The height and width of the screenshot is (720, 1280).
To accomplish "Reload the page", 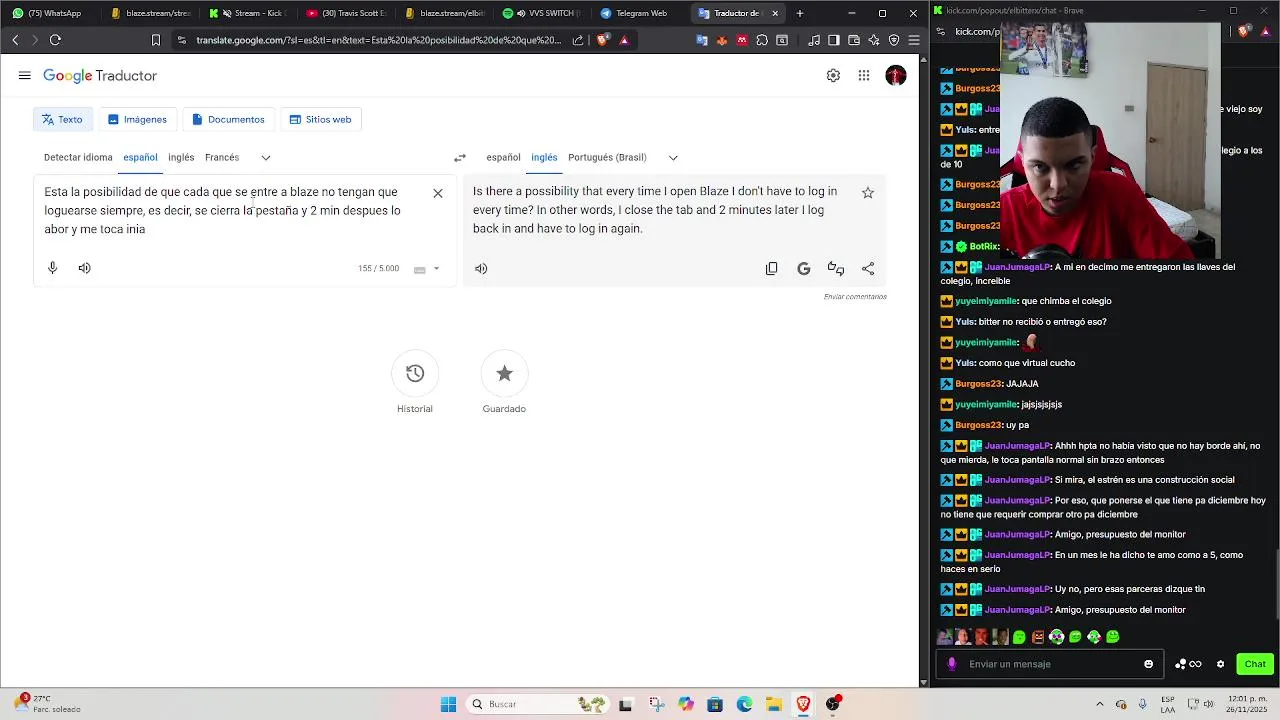I will pos(55,40).
